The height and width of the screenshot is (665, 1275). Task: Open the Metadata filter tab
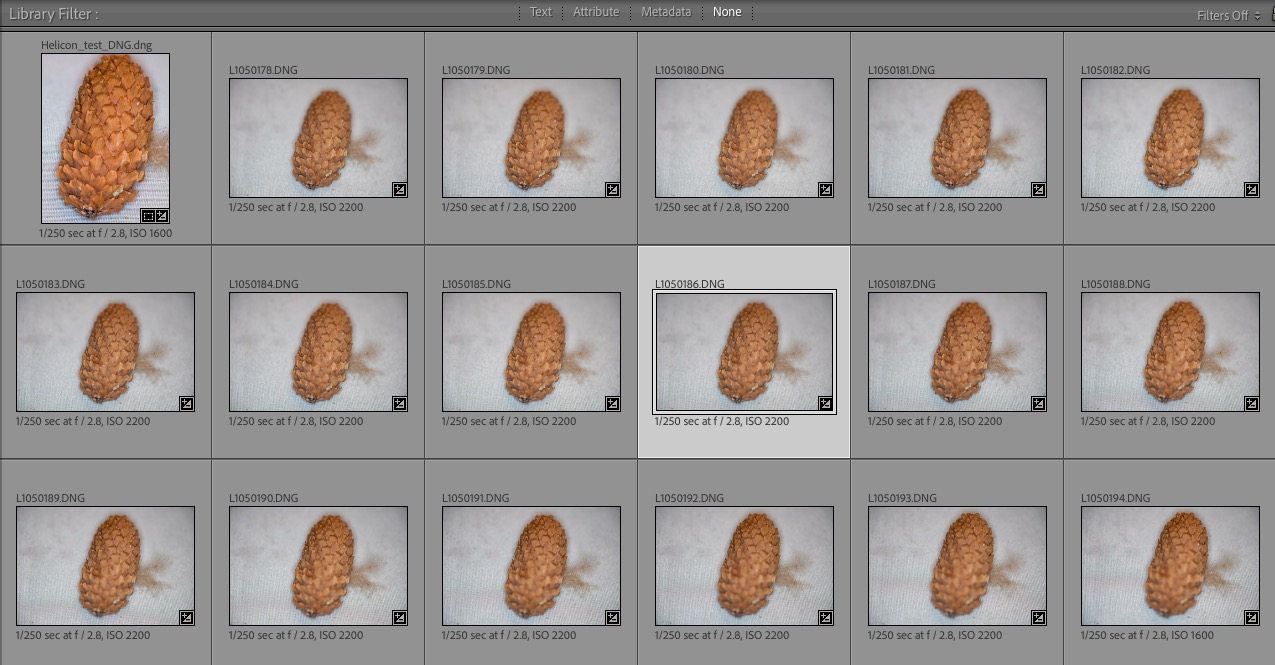665,12
